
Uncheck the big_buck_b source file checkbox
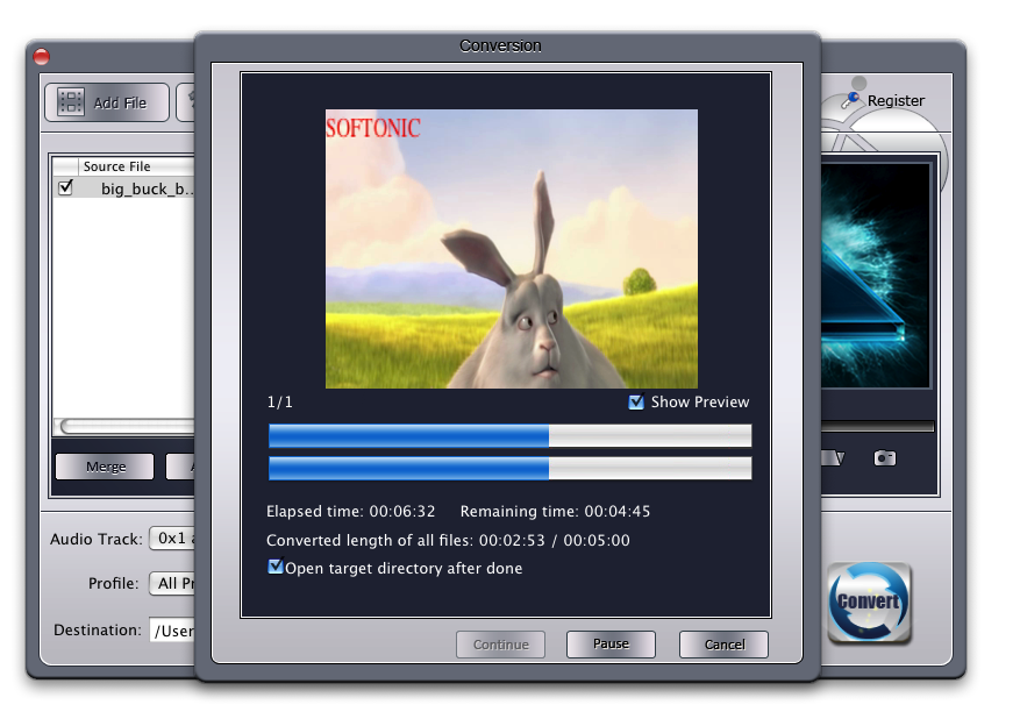(x=66, y=188)
